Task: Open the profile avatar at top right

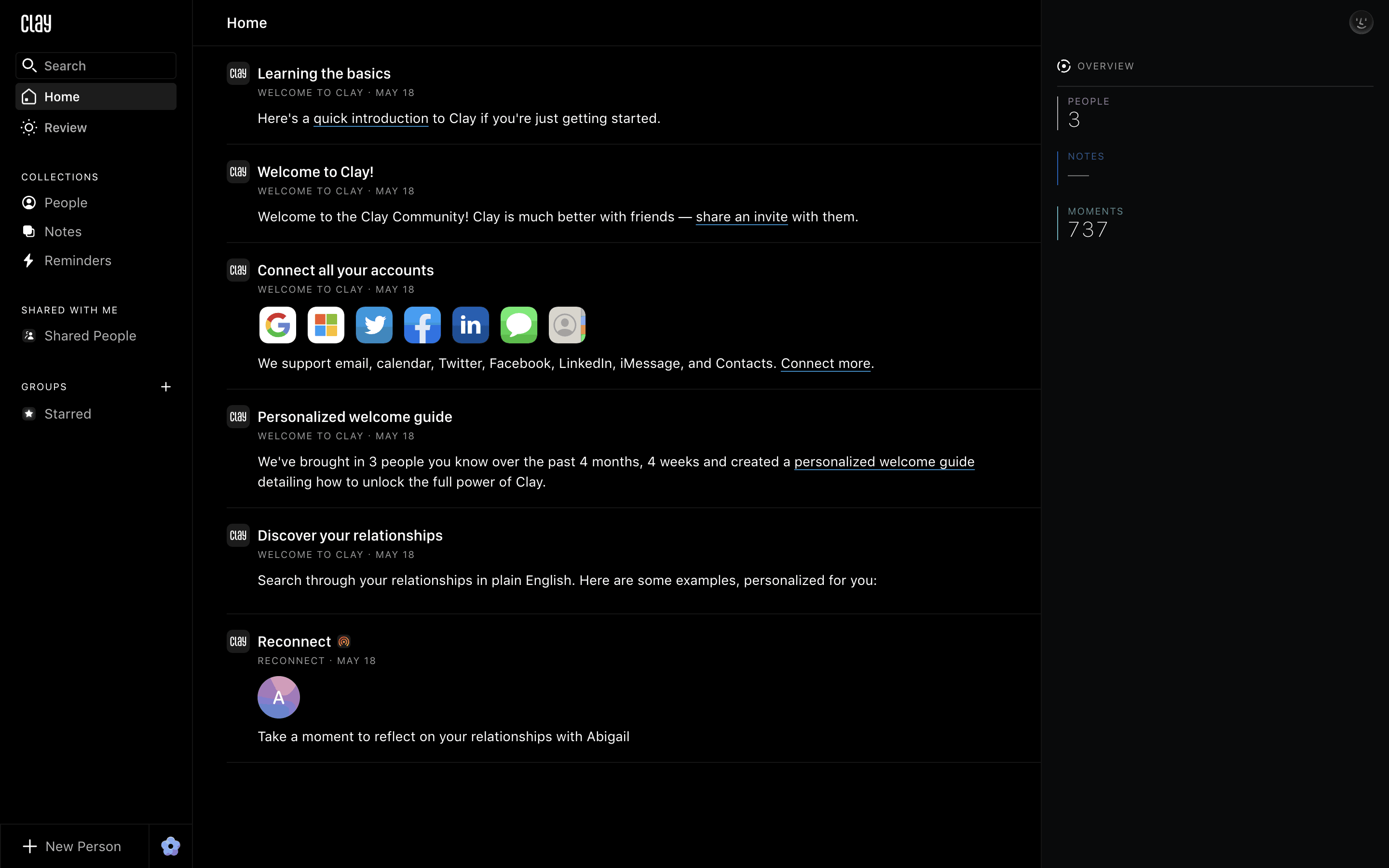Action: pos(1360,23)
